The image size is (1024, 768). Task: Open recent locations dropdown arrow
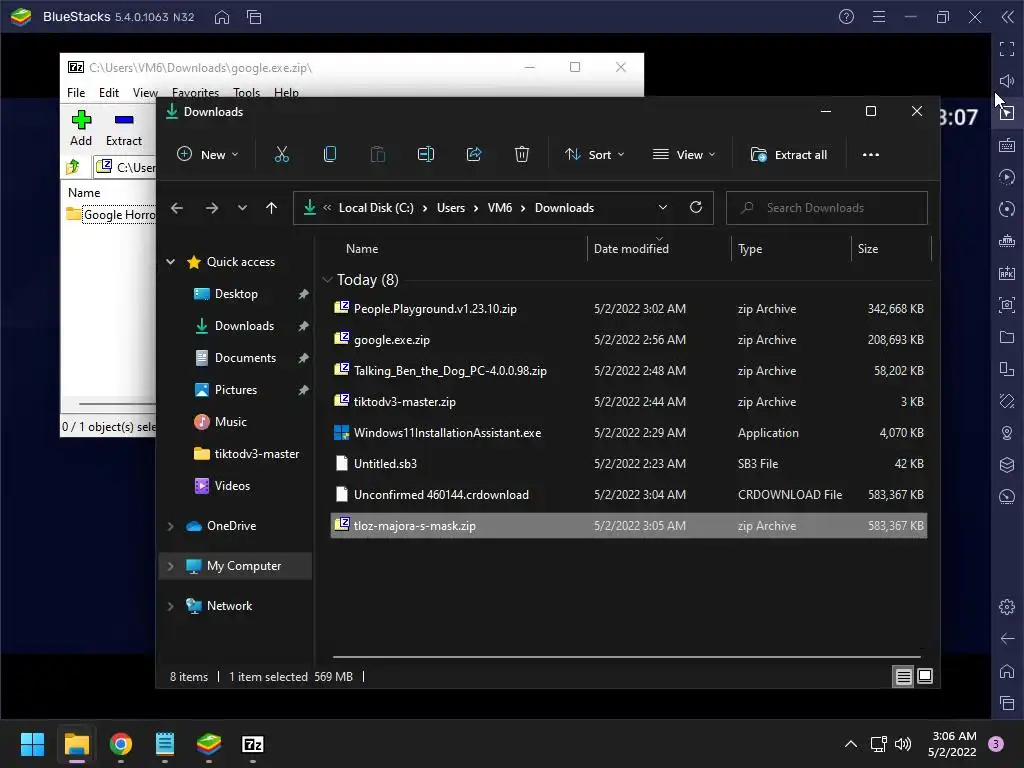[242, 208]
